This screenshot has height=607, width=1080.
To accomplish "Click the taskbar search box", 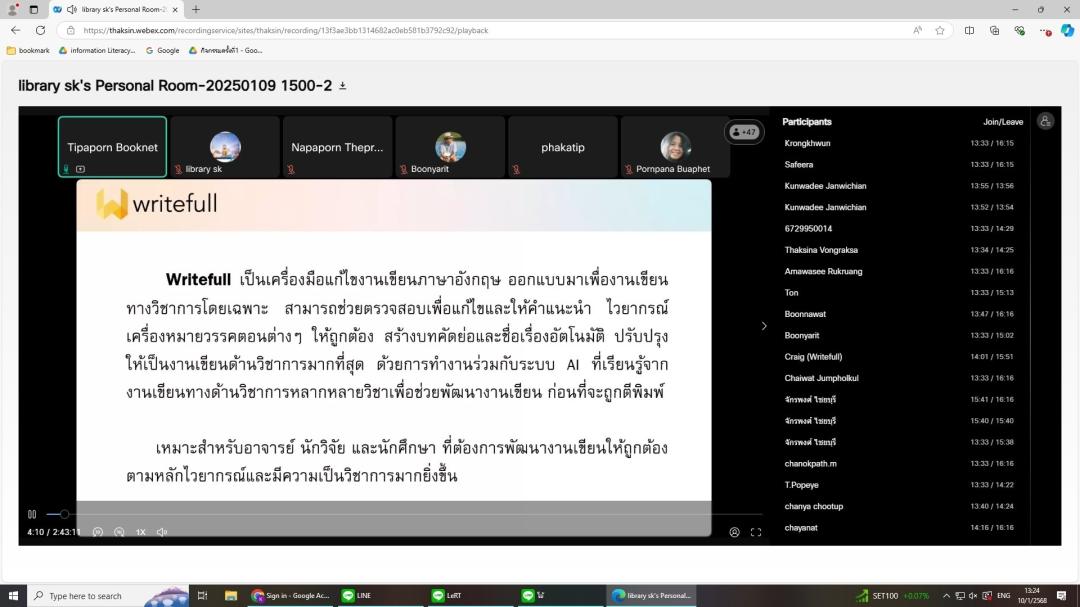I will (x=107, y=595).
